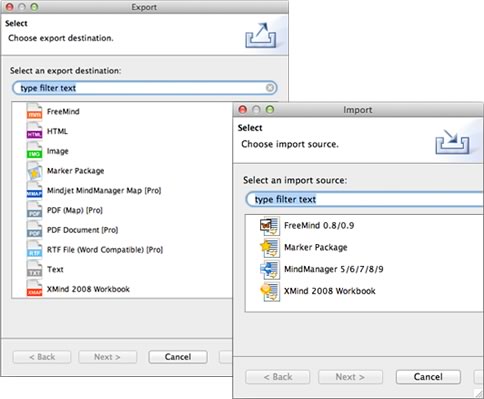484x399 pixels.
Task: Select XMind 2008 Workbook import icon
Action: [270, 291]
